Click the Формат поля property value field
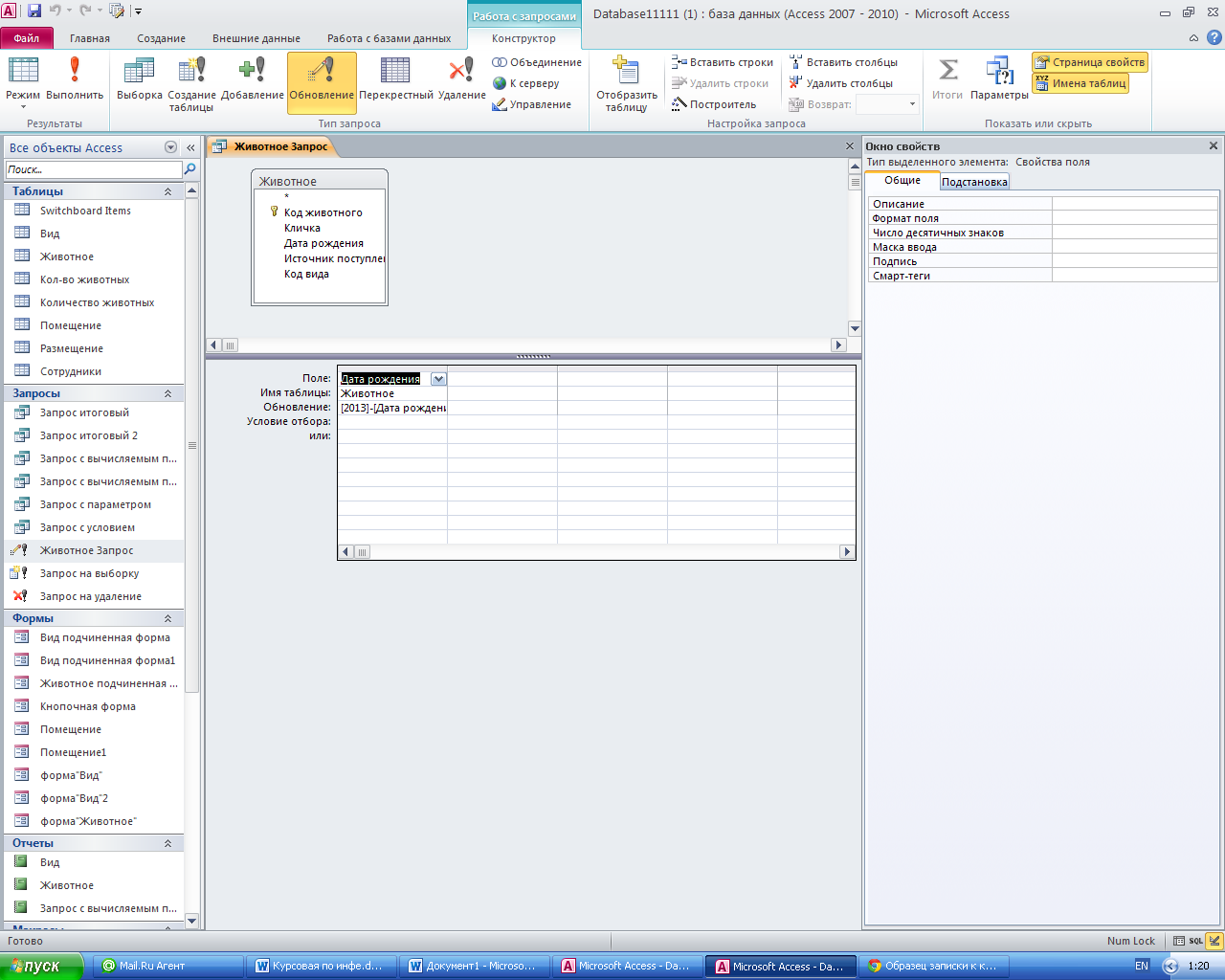The height and width of the screenshot is (980, 1225). pos(1135,218)
